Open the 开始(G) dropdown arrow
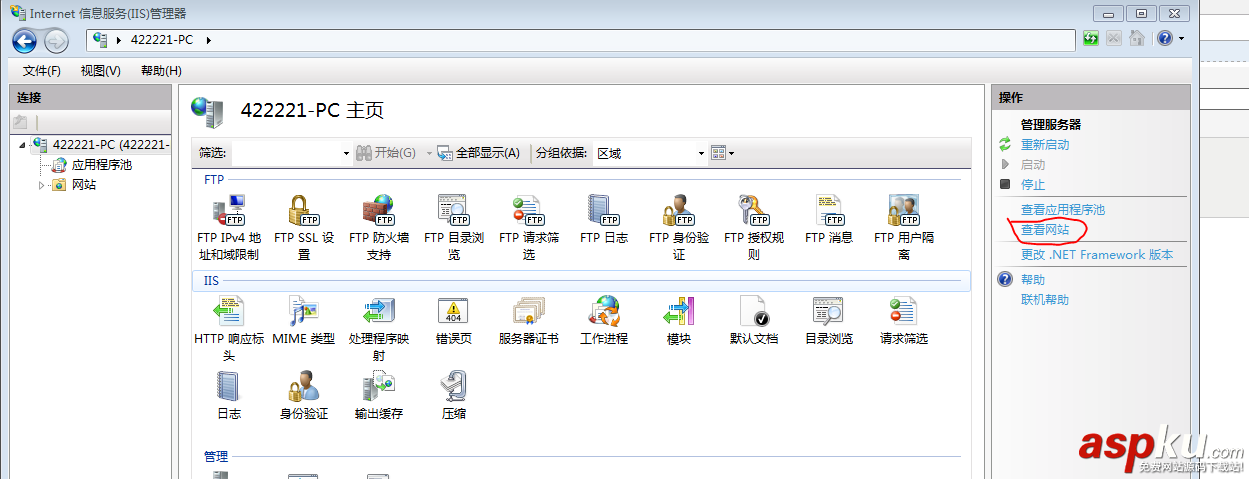 430,153
